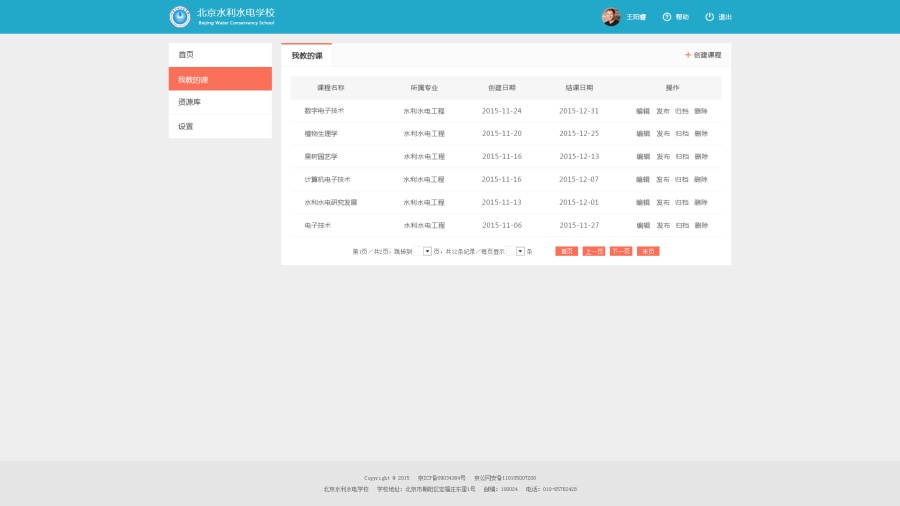Click 归档 for course 数字电子技术
The width and height of the screenshot is (900, 506).
coord(682,111)
